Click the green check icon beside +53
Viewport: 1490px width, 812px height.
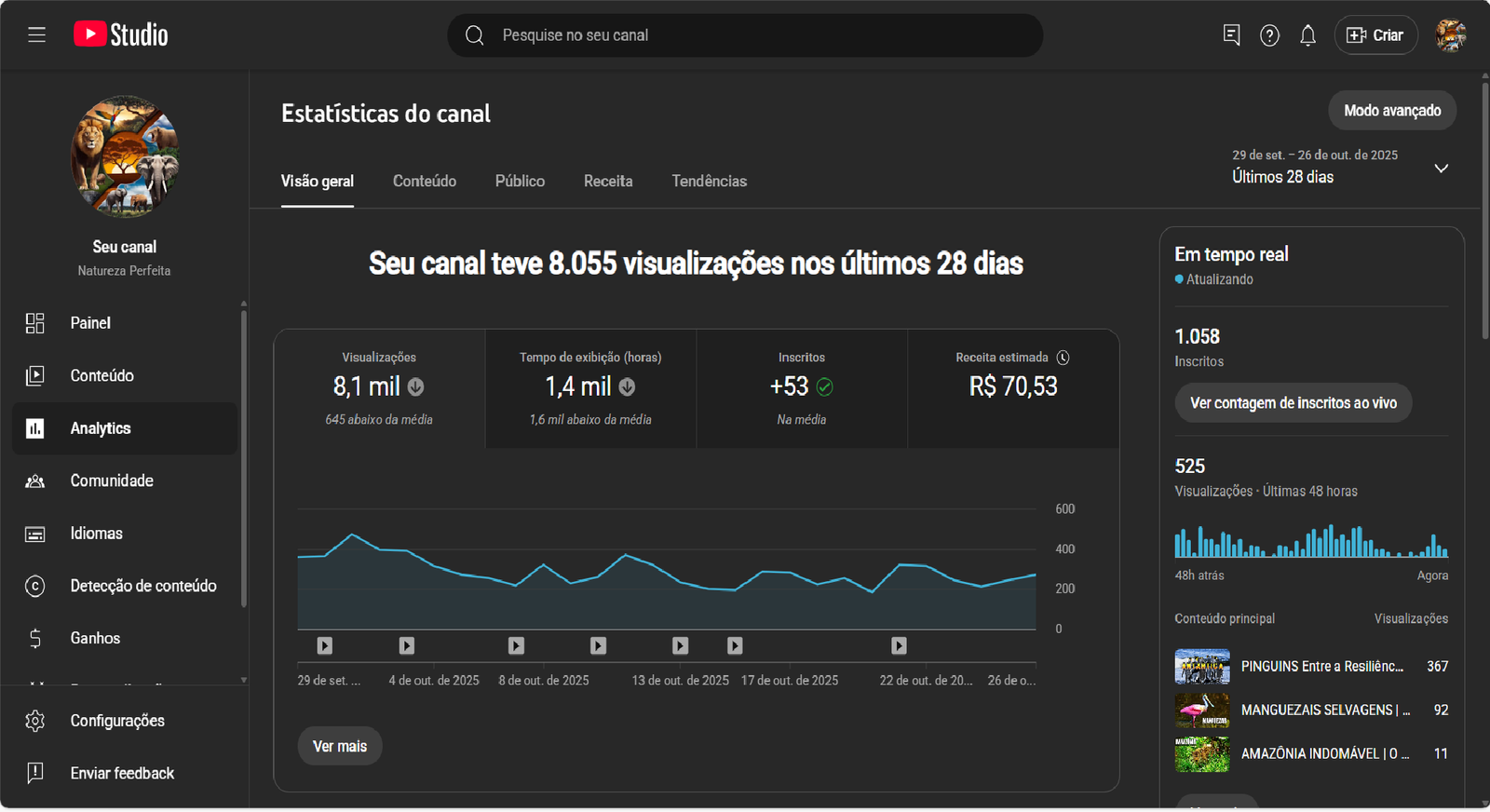click(825, 386)
